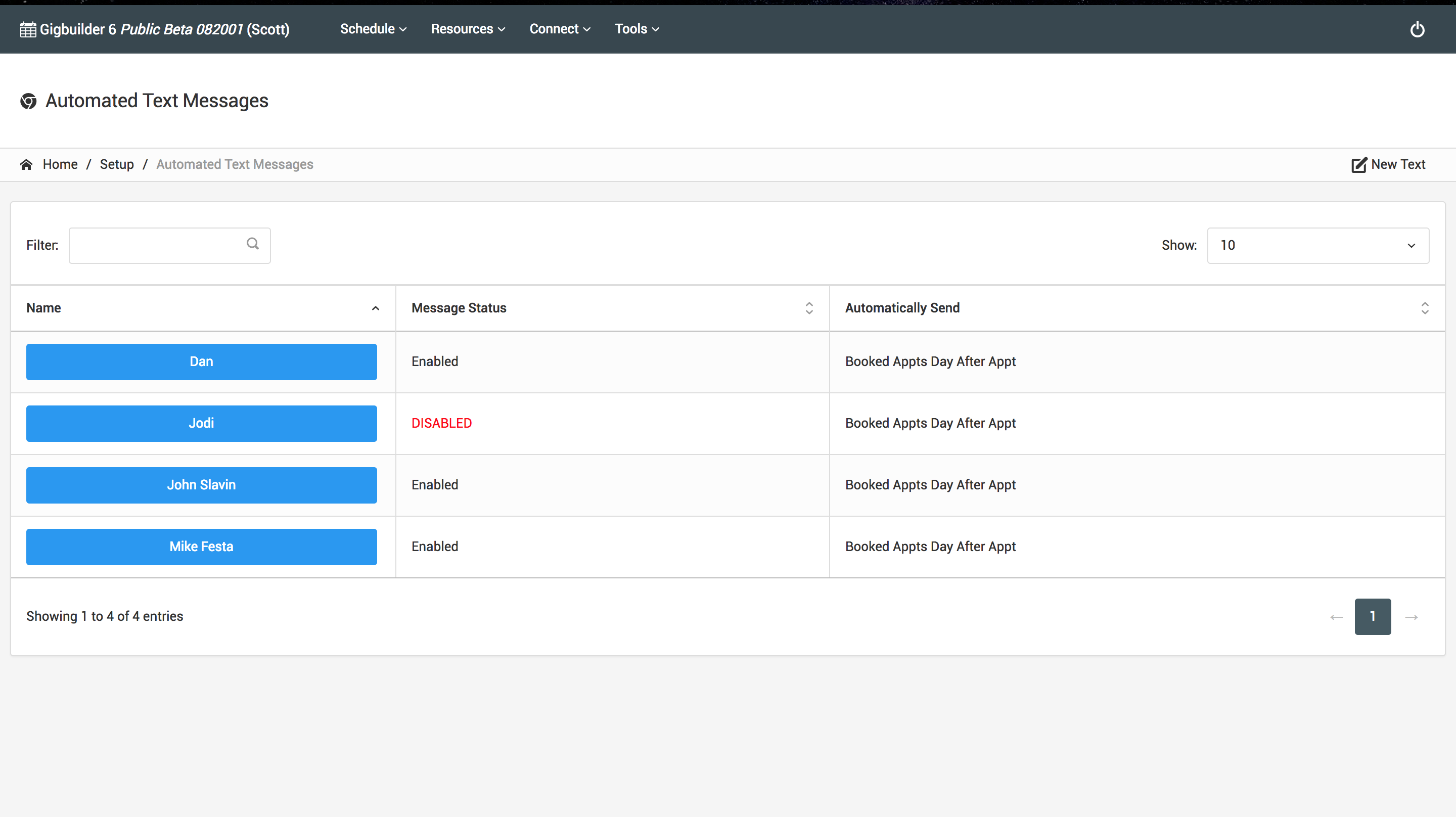
Task: Click the Home breadcrumb house icon
Action: click(26, 164)
